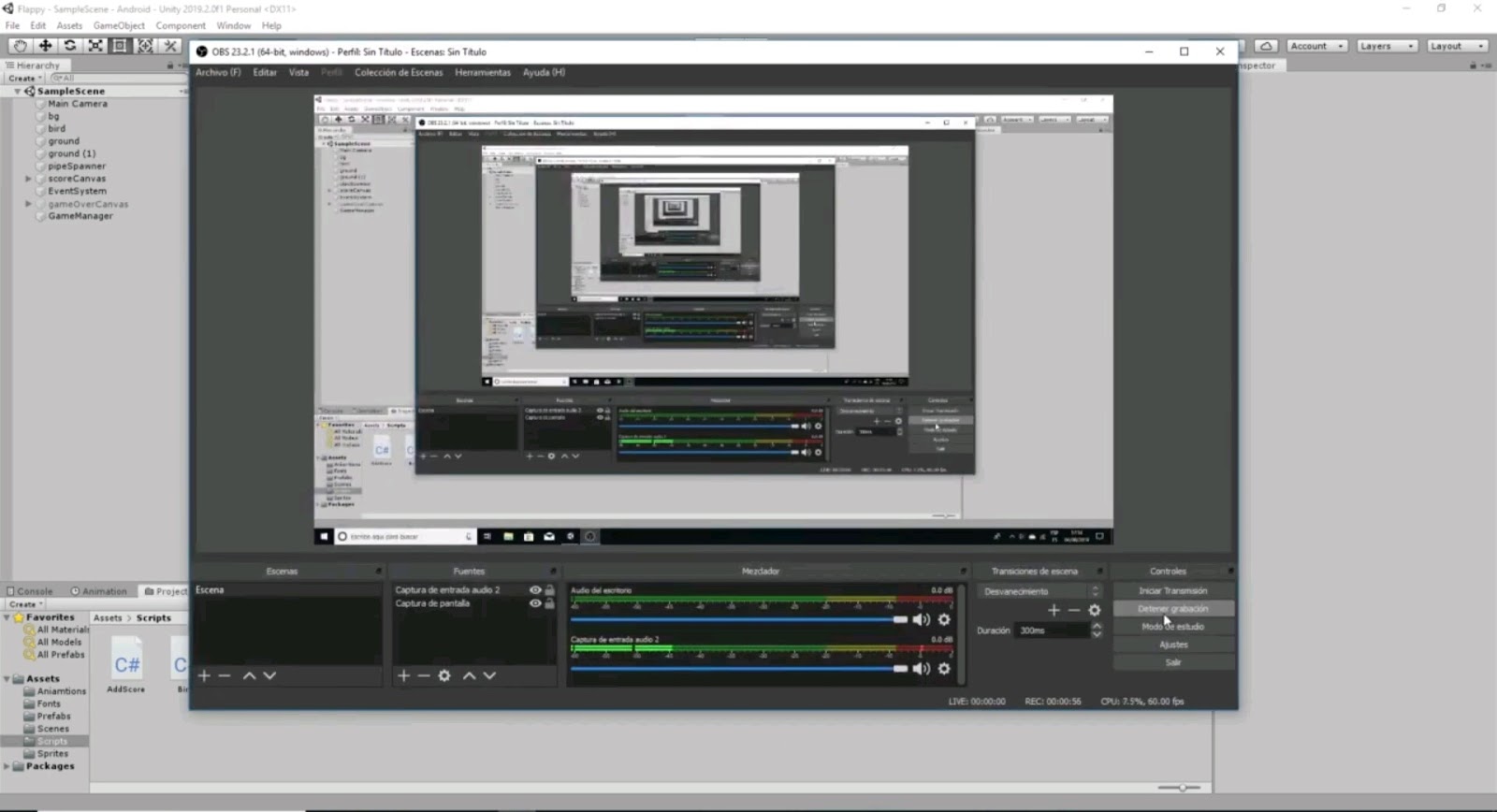1497x812 pixels.
Task: Move source up in Fuentes panel
Action: coord(469,675)
